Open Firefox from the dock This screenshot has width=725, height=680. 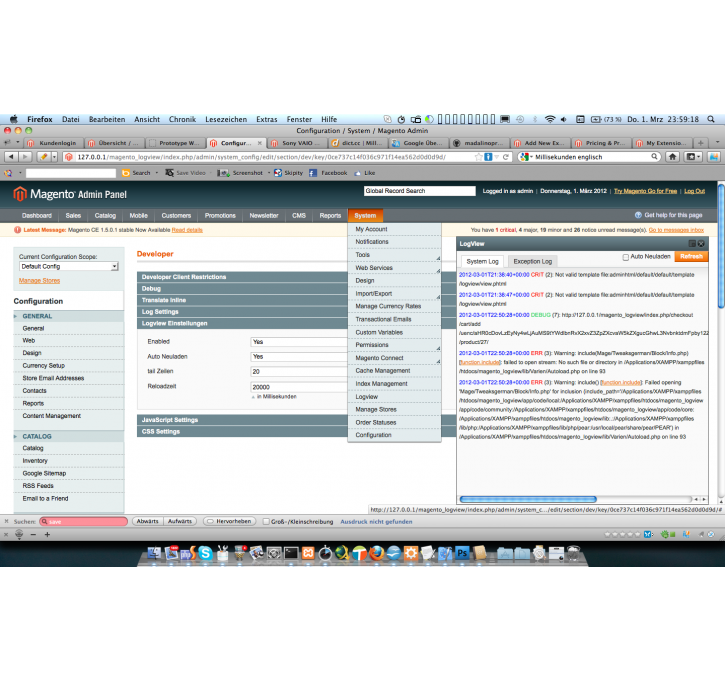pos(376,553)
